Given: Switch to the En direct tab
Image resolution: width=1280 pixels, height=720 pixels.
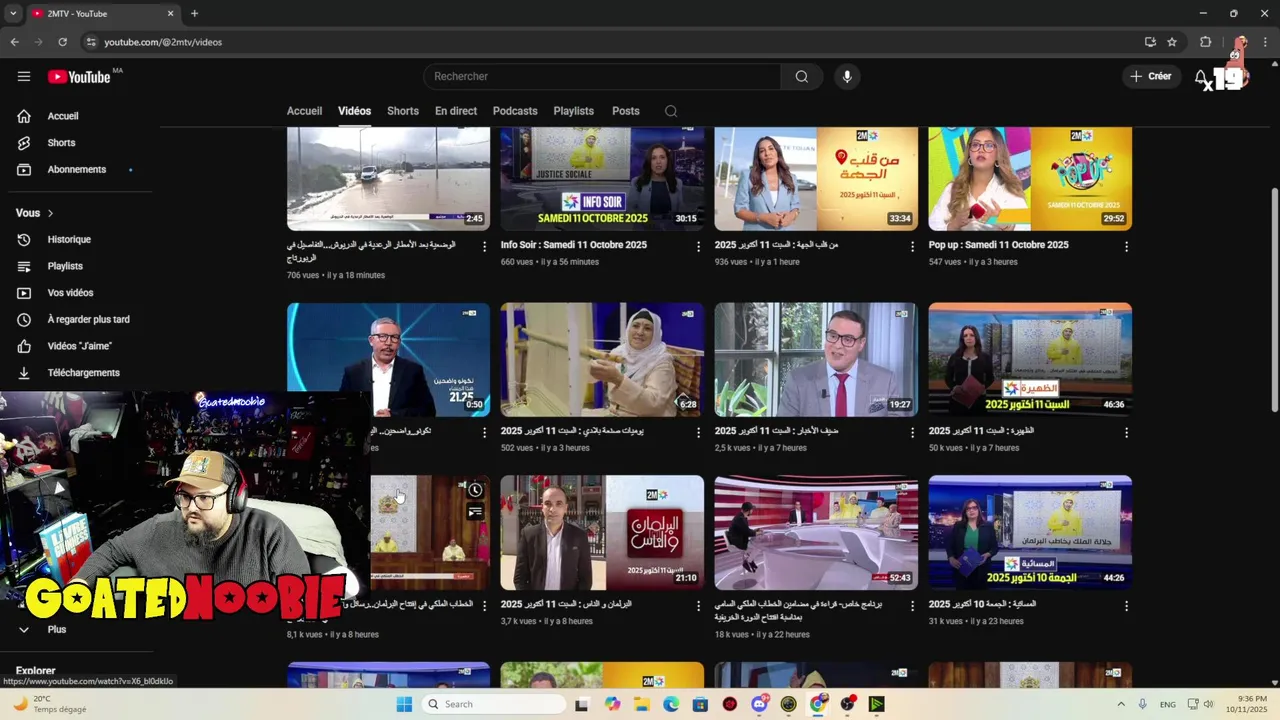Looking at the screenshot, I should tap(456, 111).
